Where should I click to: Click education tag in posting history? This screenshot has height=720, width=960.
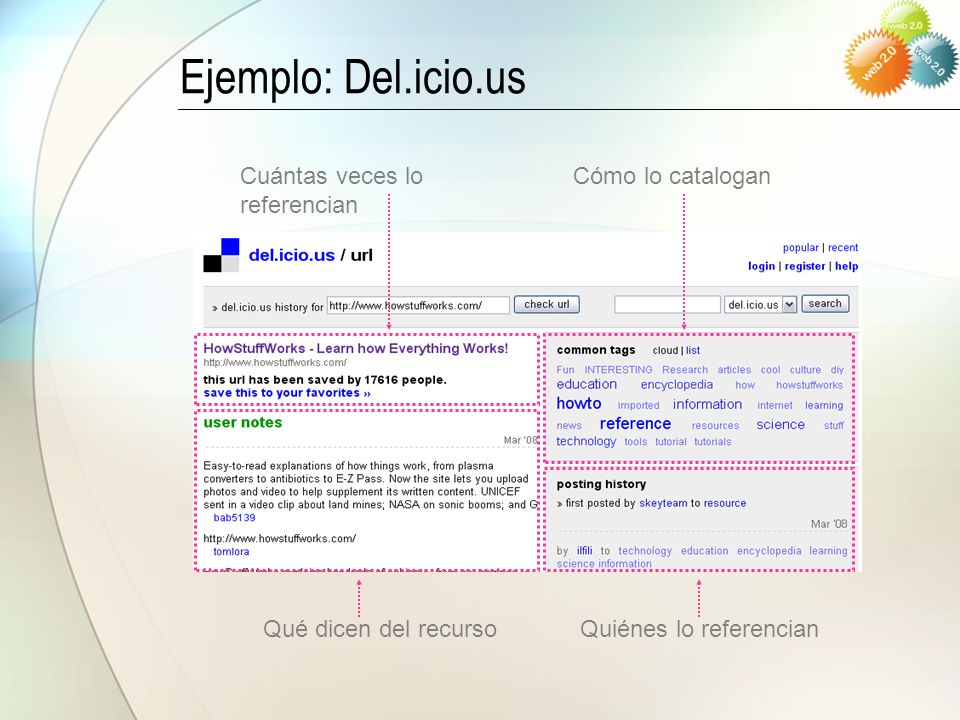[704, 551]
